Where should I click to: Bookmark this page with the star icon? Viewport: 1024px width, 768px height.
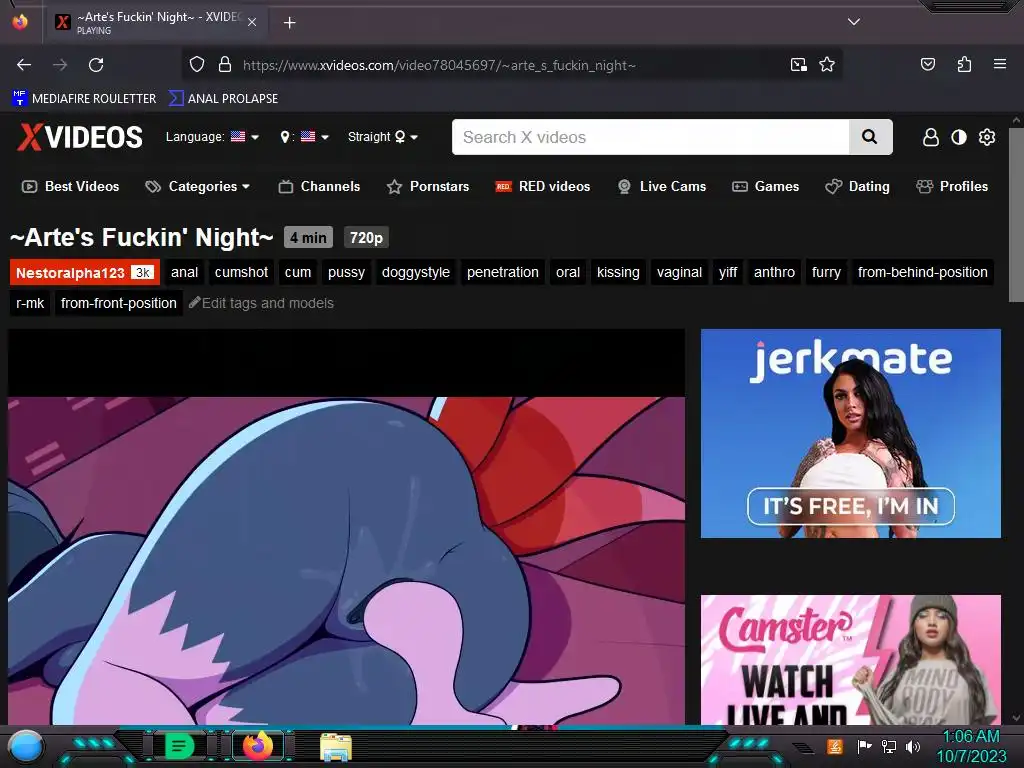(827, 64)
